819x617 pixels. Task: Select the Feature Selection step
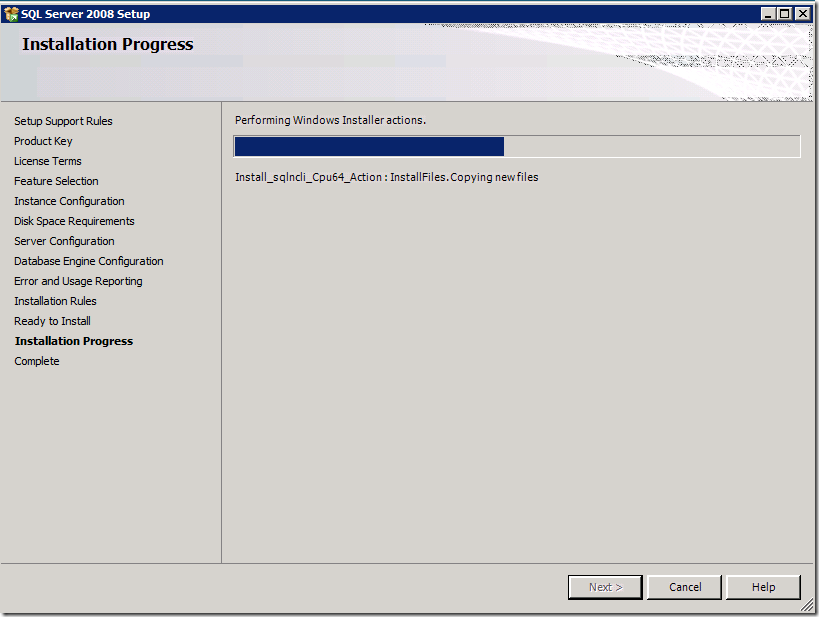[56, 181]
